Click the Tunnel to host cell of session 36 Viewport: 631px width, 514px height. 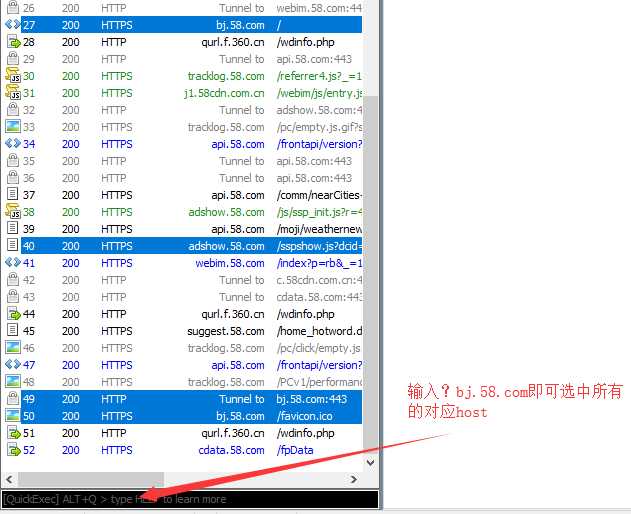(x=241, y=178)
